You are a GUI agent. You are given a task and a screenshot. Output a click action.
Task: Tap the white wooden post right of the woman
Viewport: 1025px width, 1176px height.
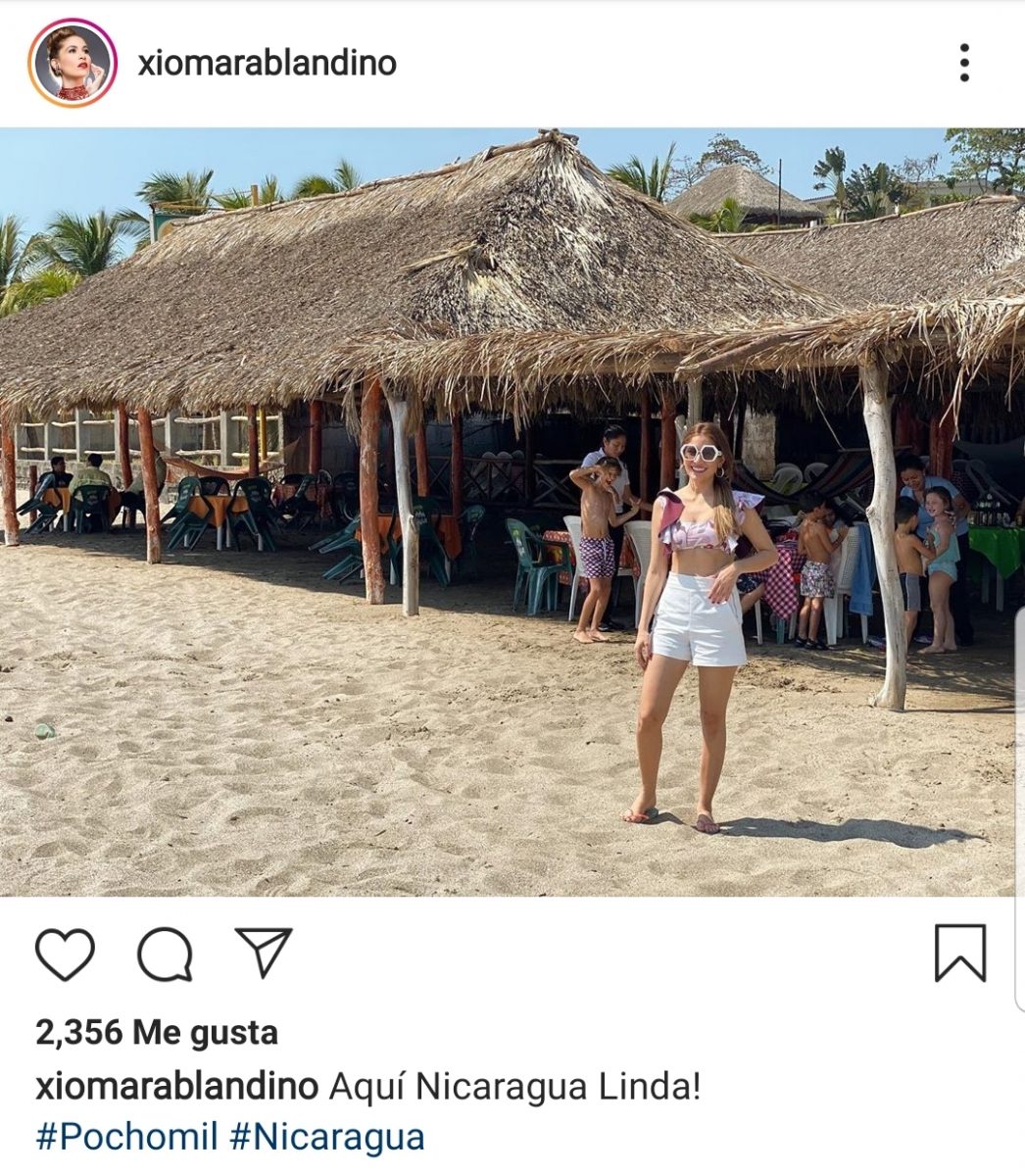[885, 534]
